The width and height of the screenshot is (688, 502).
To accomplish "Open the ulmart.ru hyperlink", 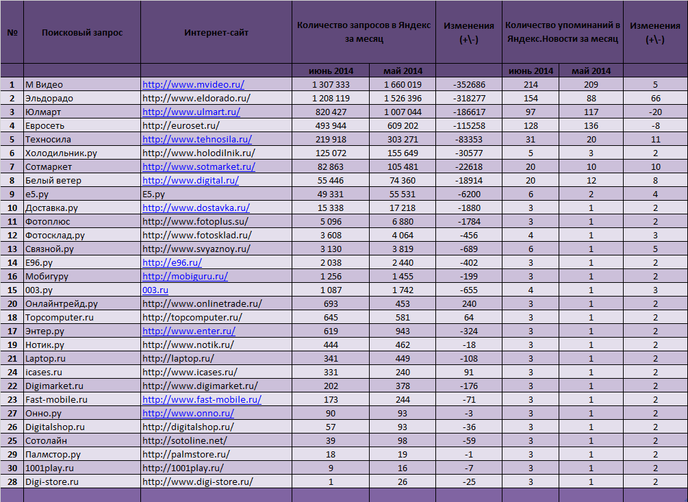I will (191, 112).
